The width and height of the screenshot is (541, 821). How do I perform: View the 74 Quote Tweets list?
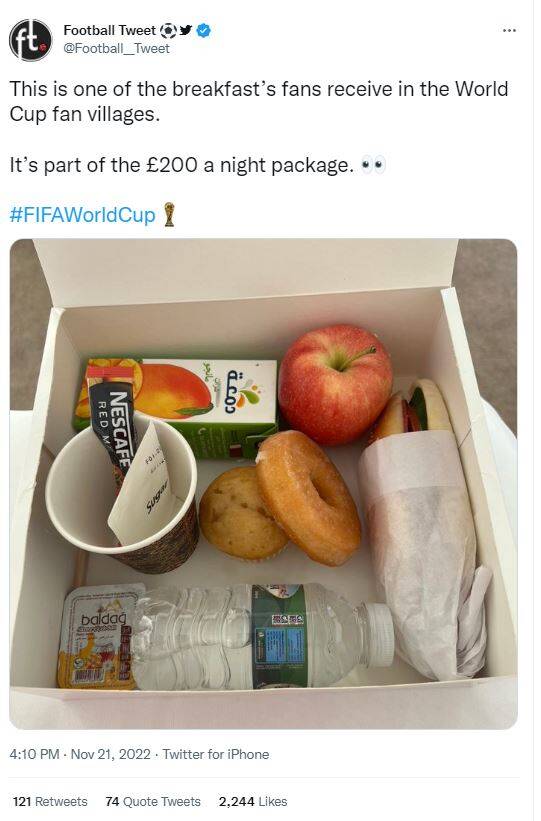coord(153,802)
